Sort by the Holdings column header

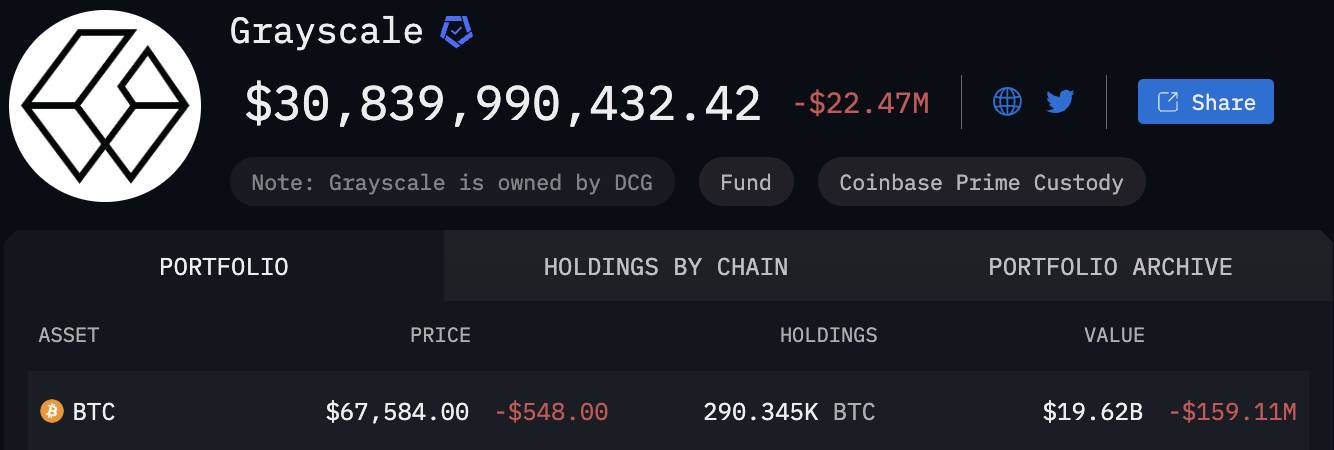point(828,335)
